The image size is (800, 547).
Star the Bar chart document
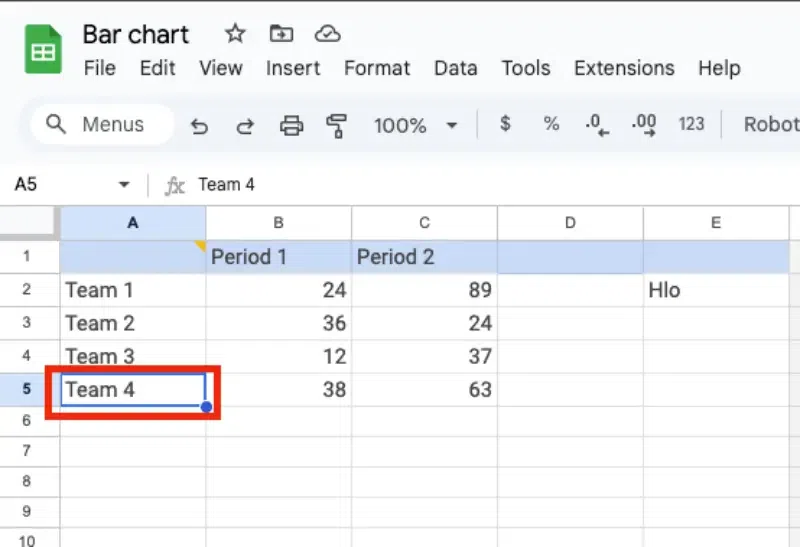tap(235, 34)
